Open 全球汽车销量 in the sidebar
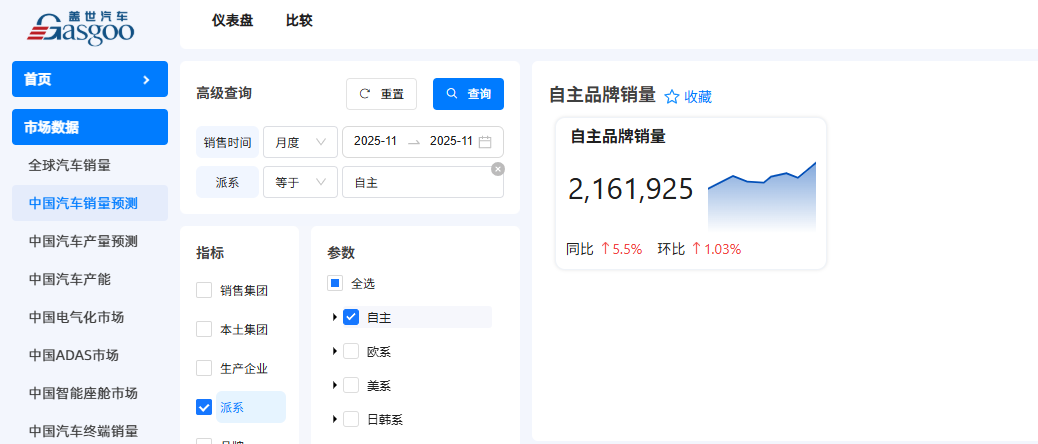The width and height of the screenshot is (1038, 444). pos(70,165)
